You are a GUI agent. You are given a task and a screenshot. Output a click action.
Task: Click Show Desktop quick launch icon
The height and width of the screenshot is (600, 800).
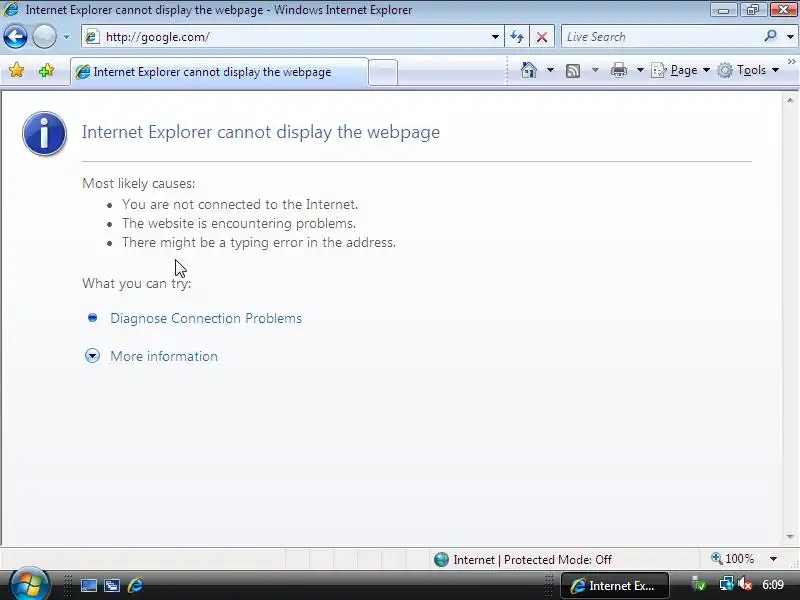click(x=89, y=586)
